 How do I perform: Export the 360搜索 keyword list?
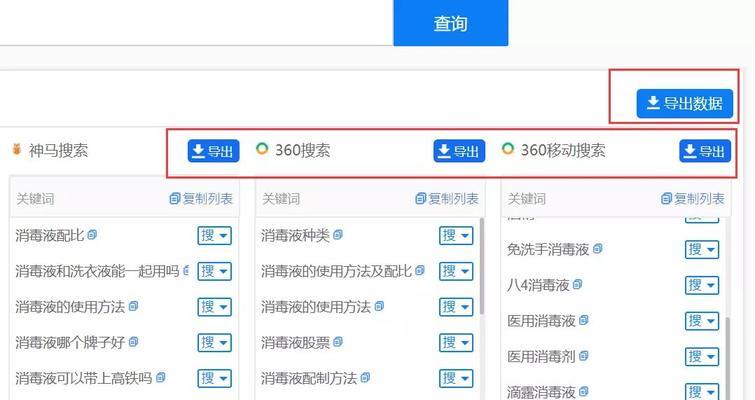[x=459, y=151]
